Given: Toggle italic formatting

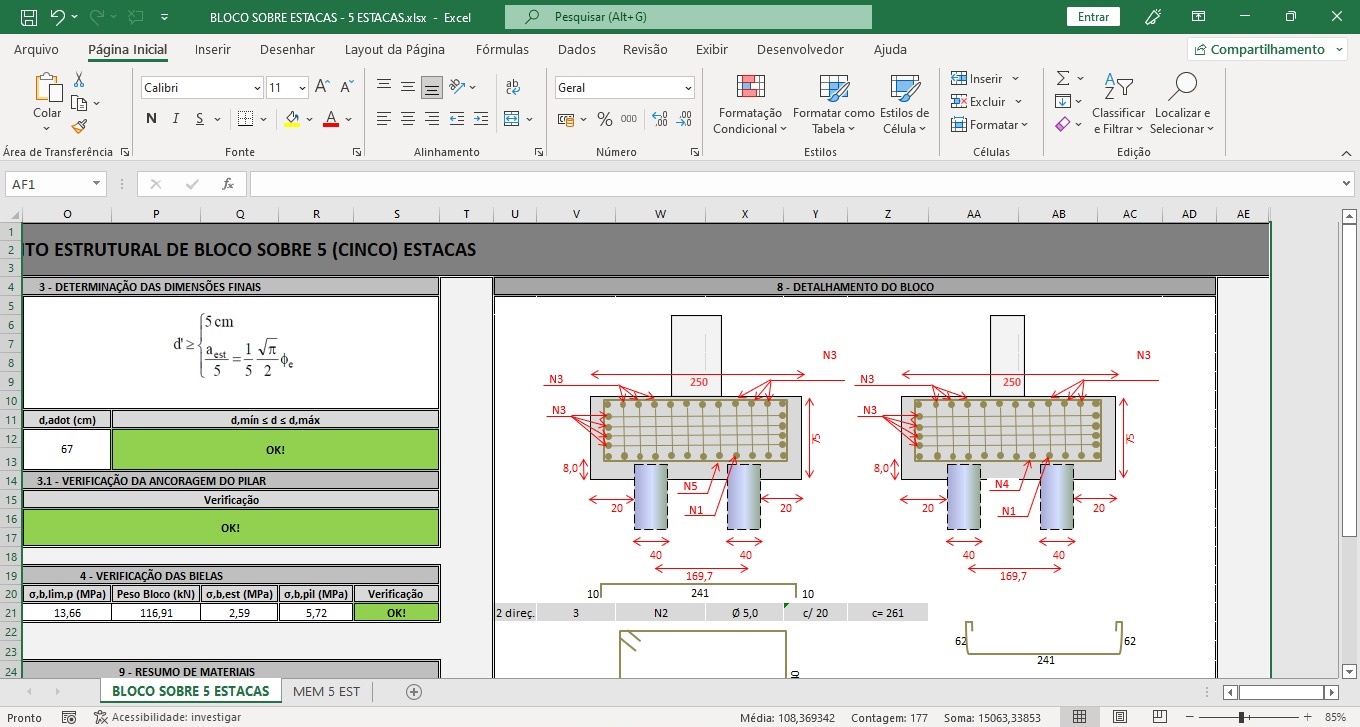Looking at the screenshot, I should click(x=176, y=119).
